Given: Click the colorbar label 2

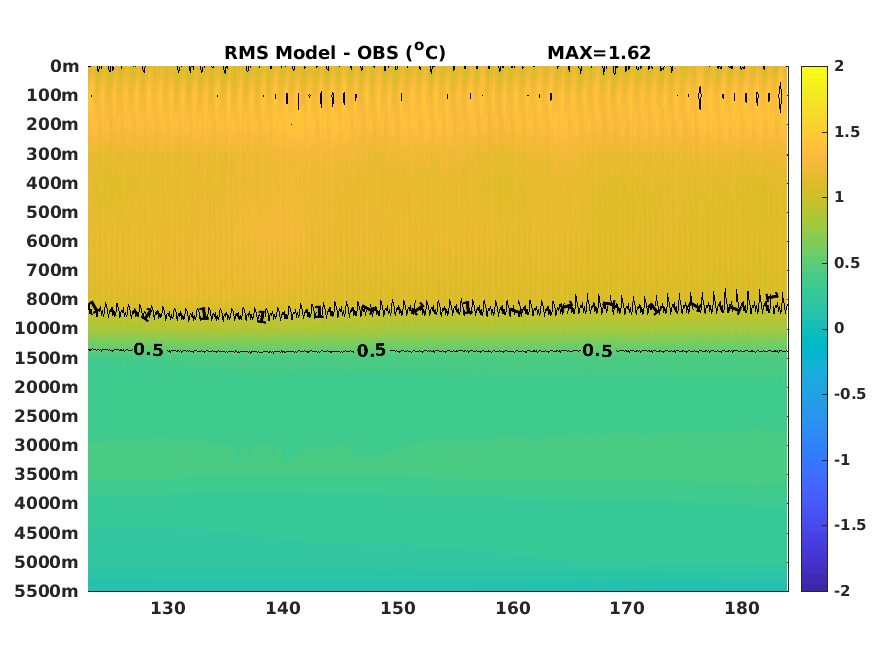Looking at the screenshot, I should pos(839,66).
